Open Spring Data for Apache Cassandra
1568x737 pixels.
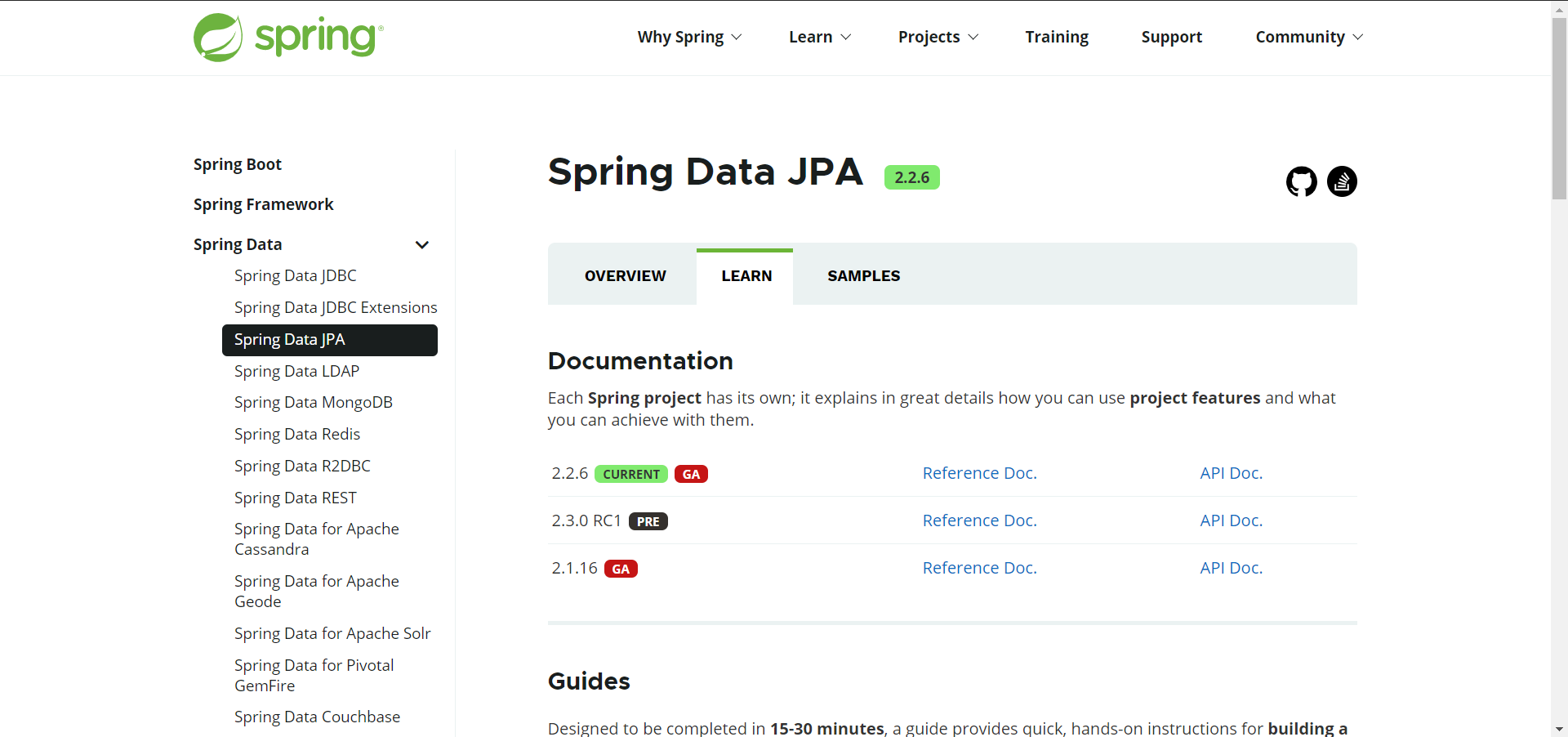pos(317,539)
